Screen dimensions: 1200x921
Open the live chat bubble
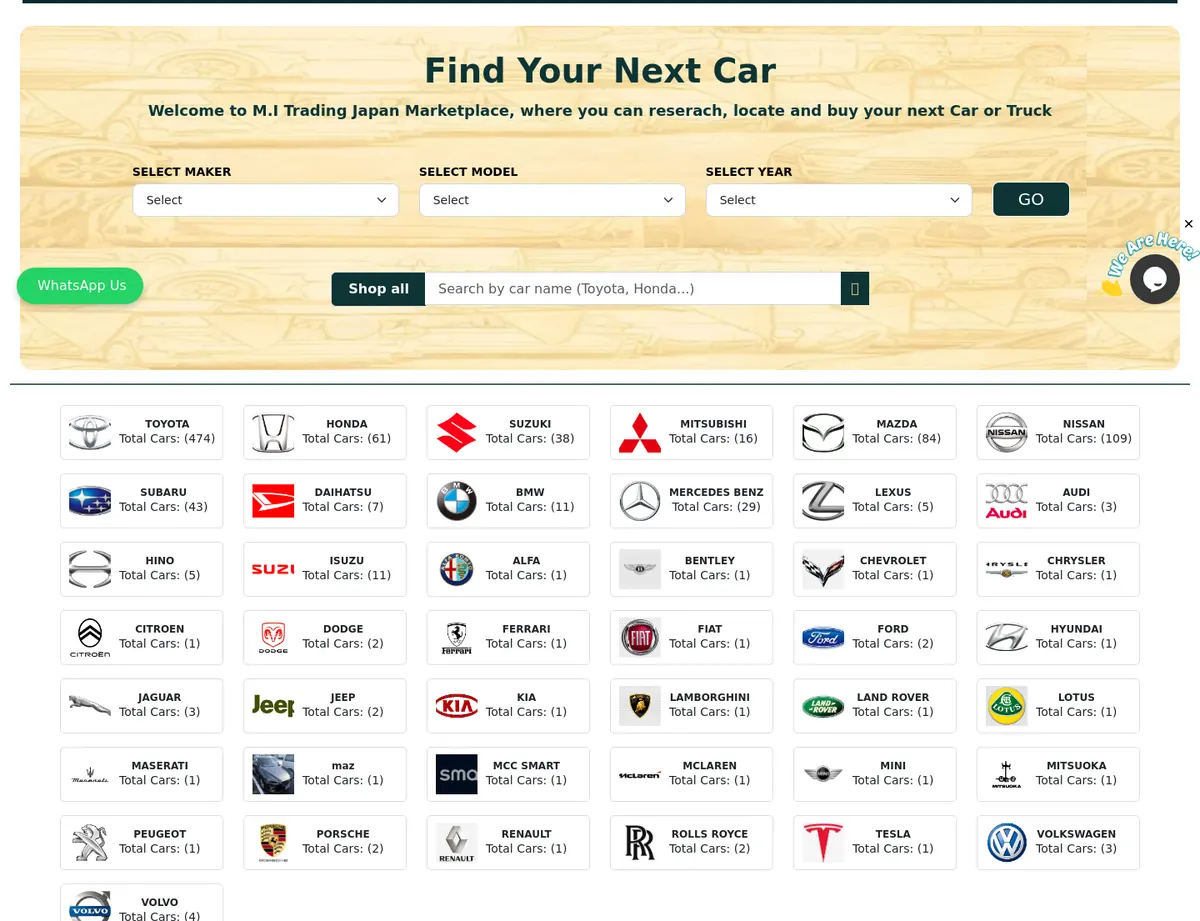pyautogui.click(x=1154, y=279)
